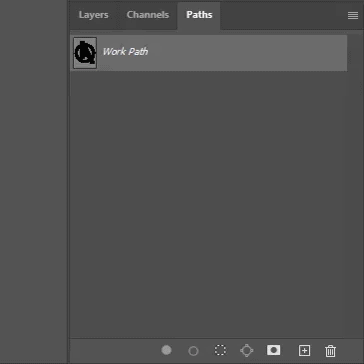Select the Paths tab
This screenshot has width=364, height=364.
click(x=199, y=15)
